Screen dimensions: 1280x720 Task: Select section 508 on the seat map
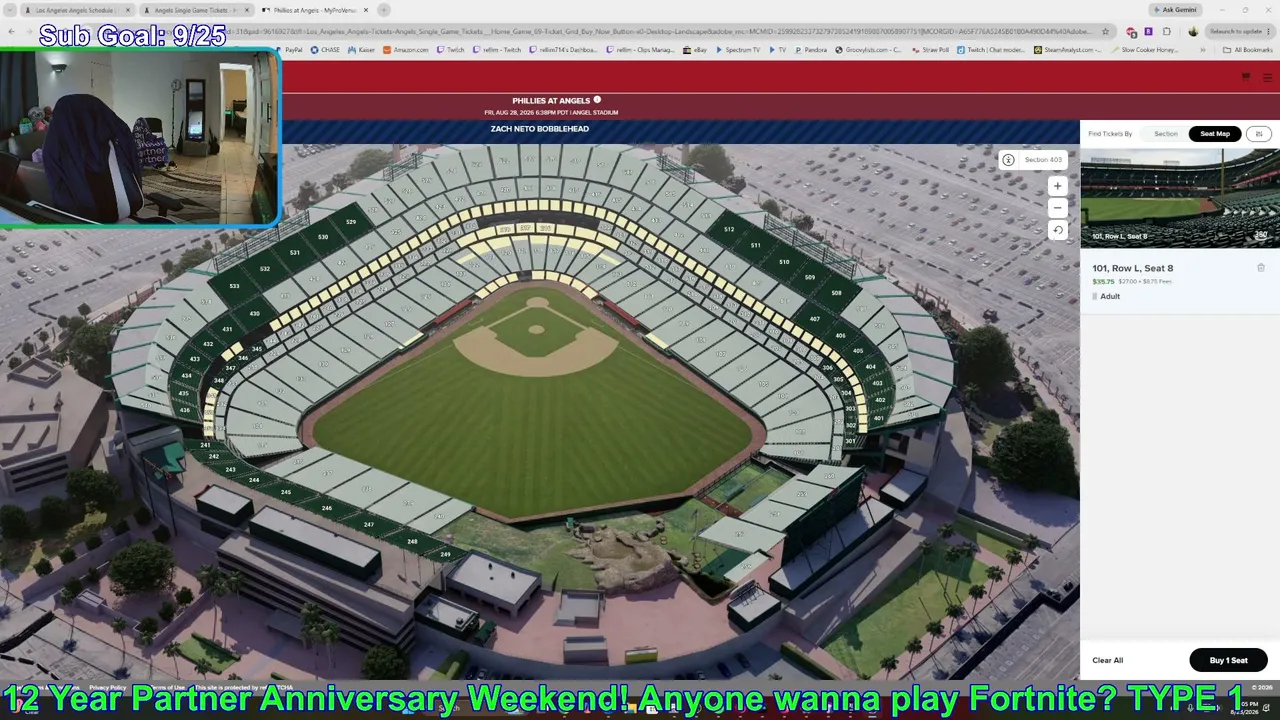[836, 293]
